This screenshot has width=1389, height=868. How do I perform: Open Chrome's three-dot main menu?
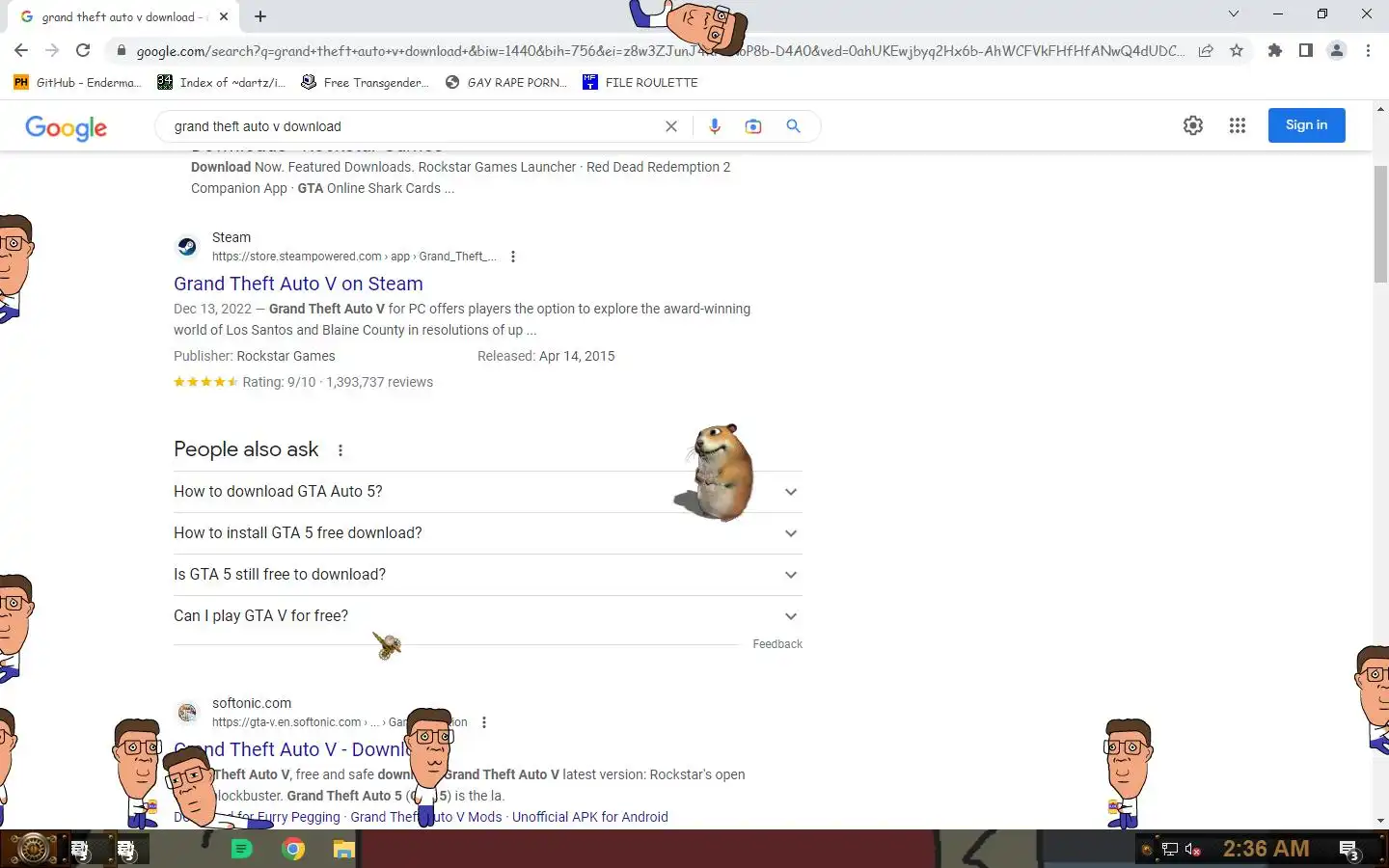pyautogui.click(x=1368, y=51)
